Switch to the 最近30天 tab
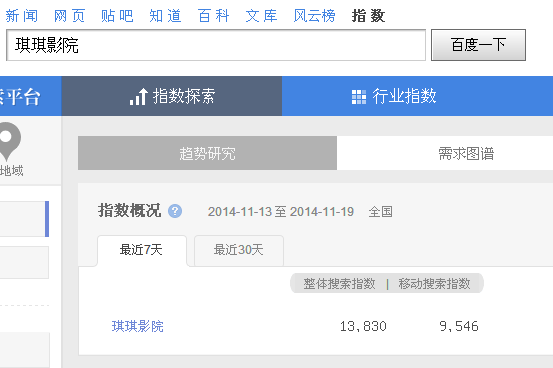The height and width of the screenshot is (368, 553). point(239,250)
